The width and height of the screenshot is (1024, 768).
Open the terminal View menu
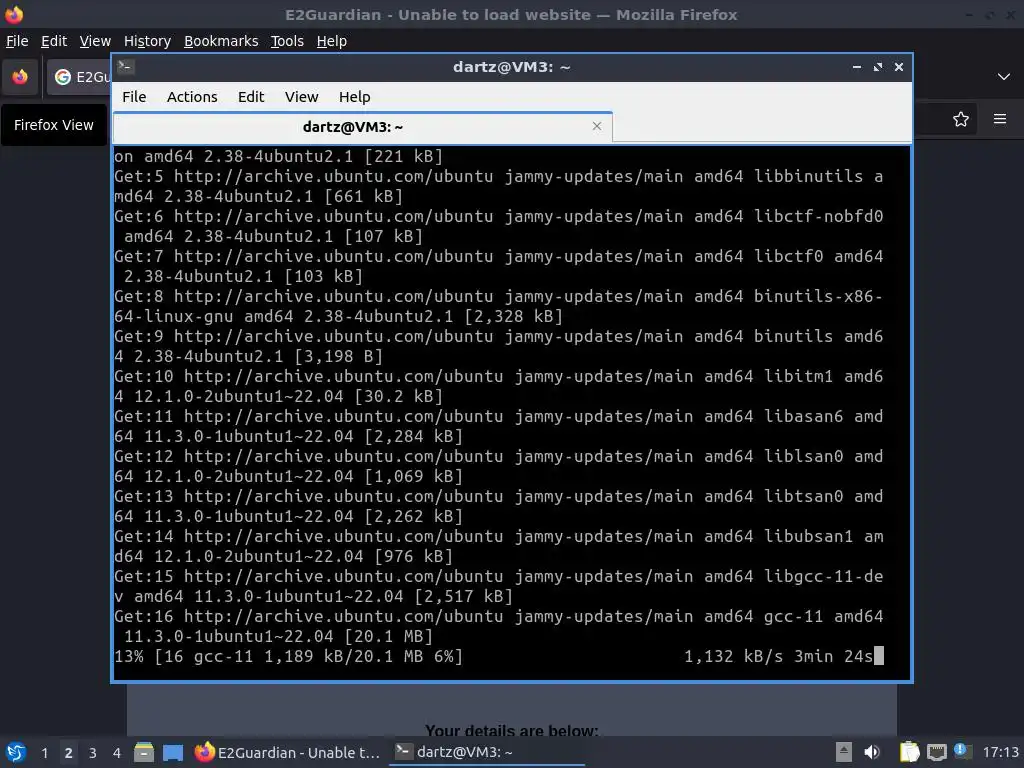click(301, 97)
